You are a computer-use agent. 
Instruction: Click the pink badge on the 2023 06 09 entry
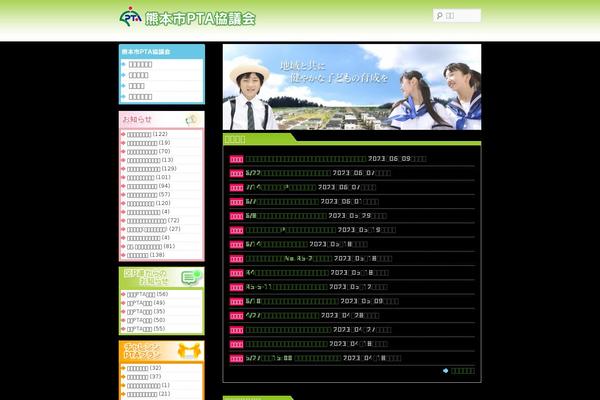pos(236,159)
